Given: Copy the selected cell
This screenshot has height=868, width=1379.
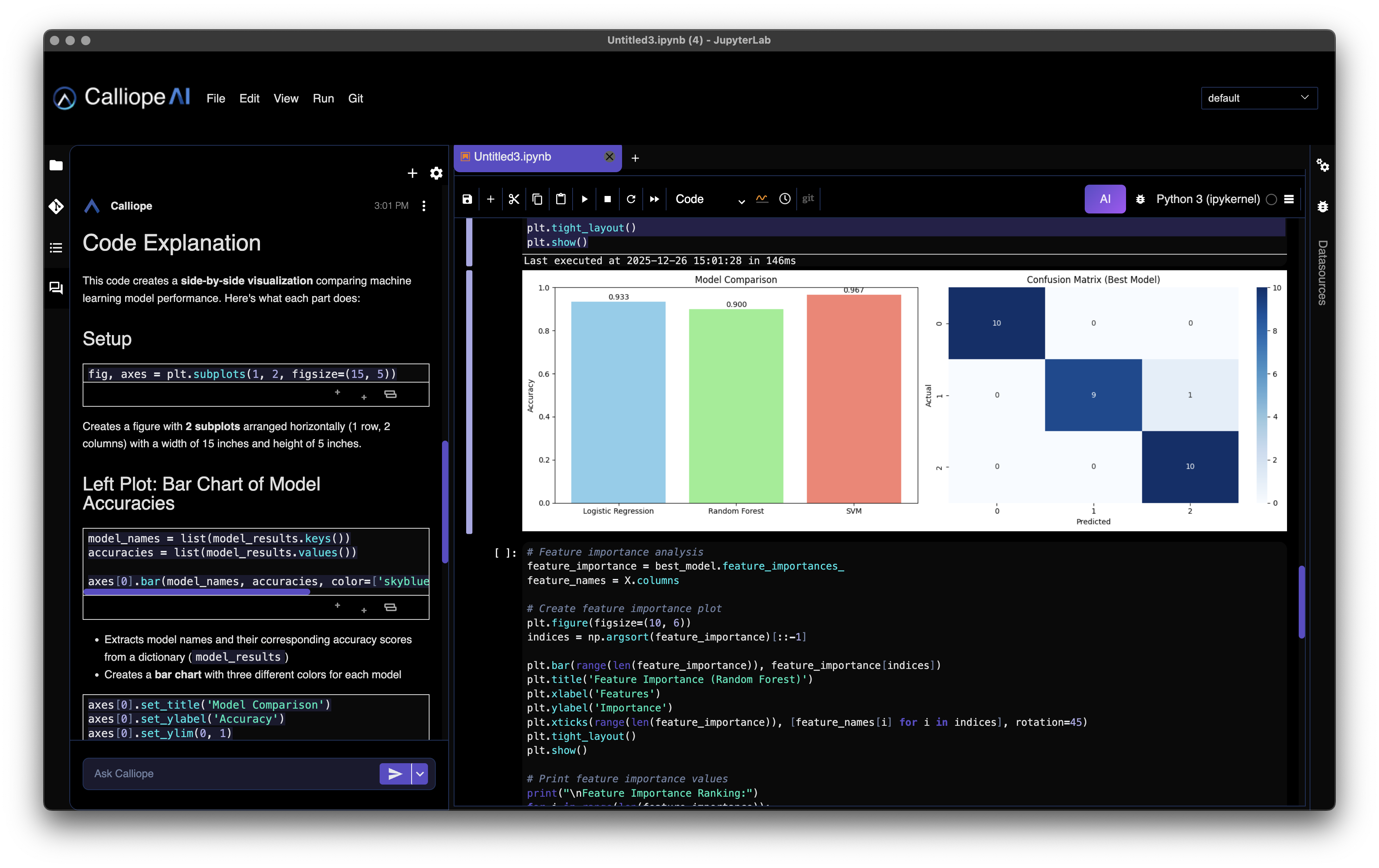Looking at the screenshot, I should pos(537,199).
